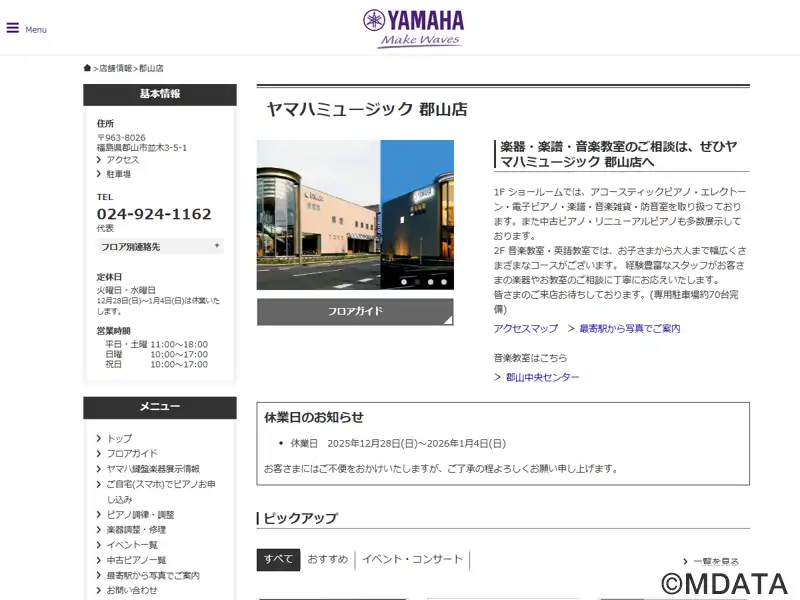This screenshot has height=600, width=800.
Task: Open フロアガイド in sidebar menu
Action: click(x=132, y=454)
